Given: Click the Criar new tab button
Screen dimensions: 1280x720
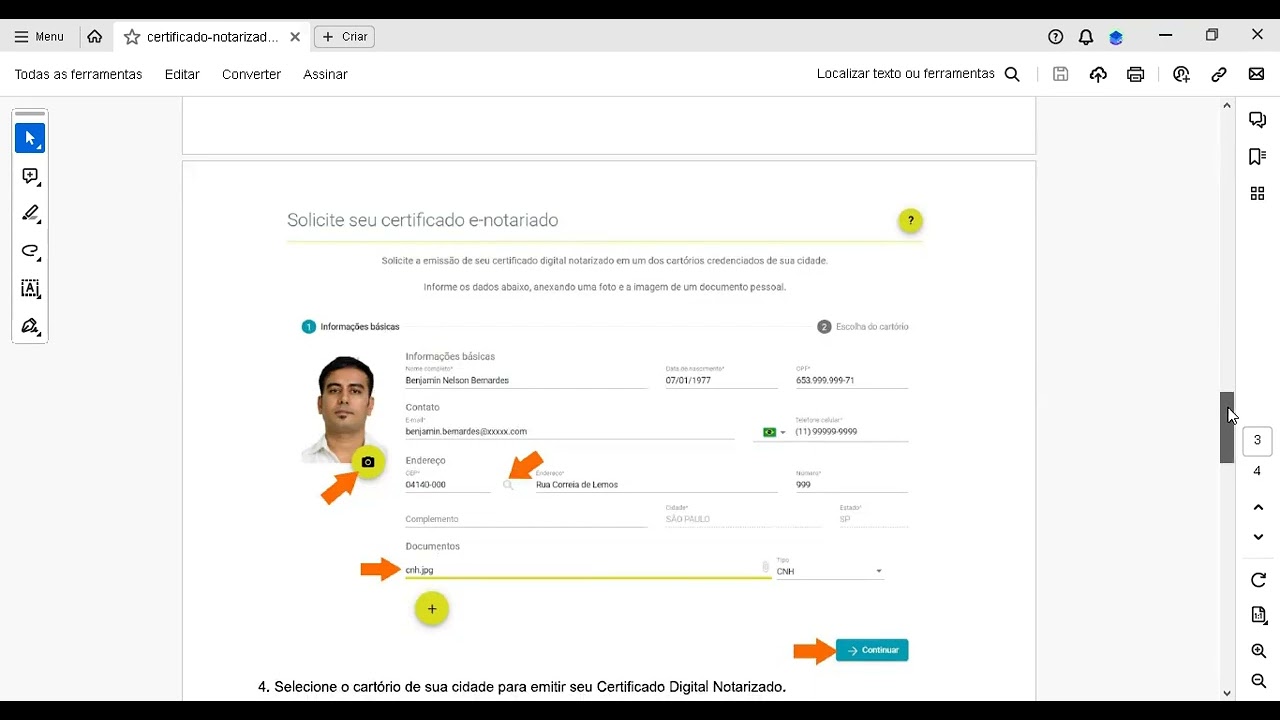Looking at the screenshot, I should [344, 37].
